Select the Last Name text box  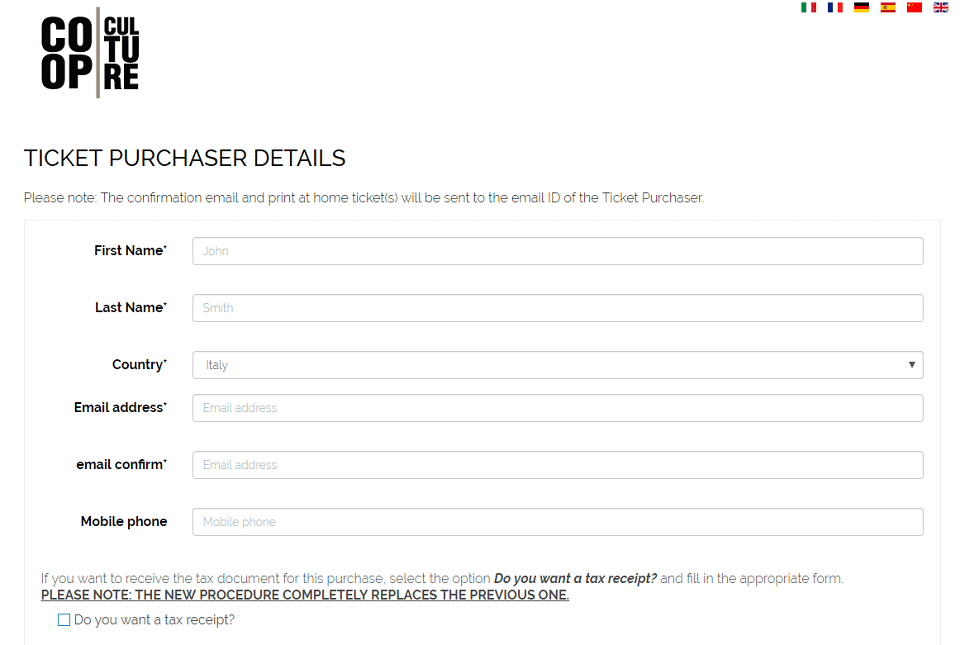[x=558, y=308]
